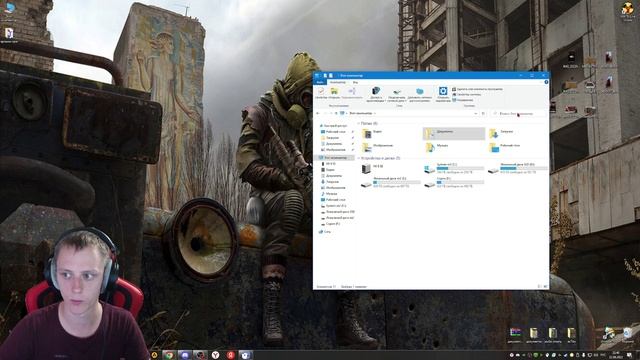Click the Переименовать (Rename) ribbon icon
The width and height of the screenshot is (640, 360).
pyautogui.click(x=351, y=93)
